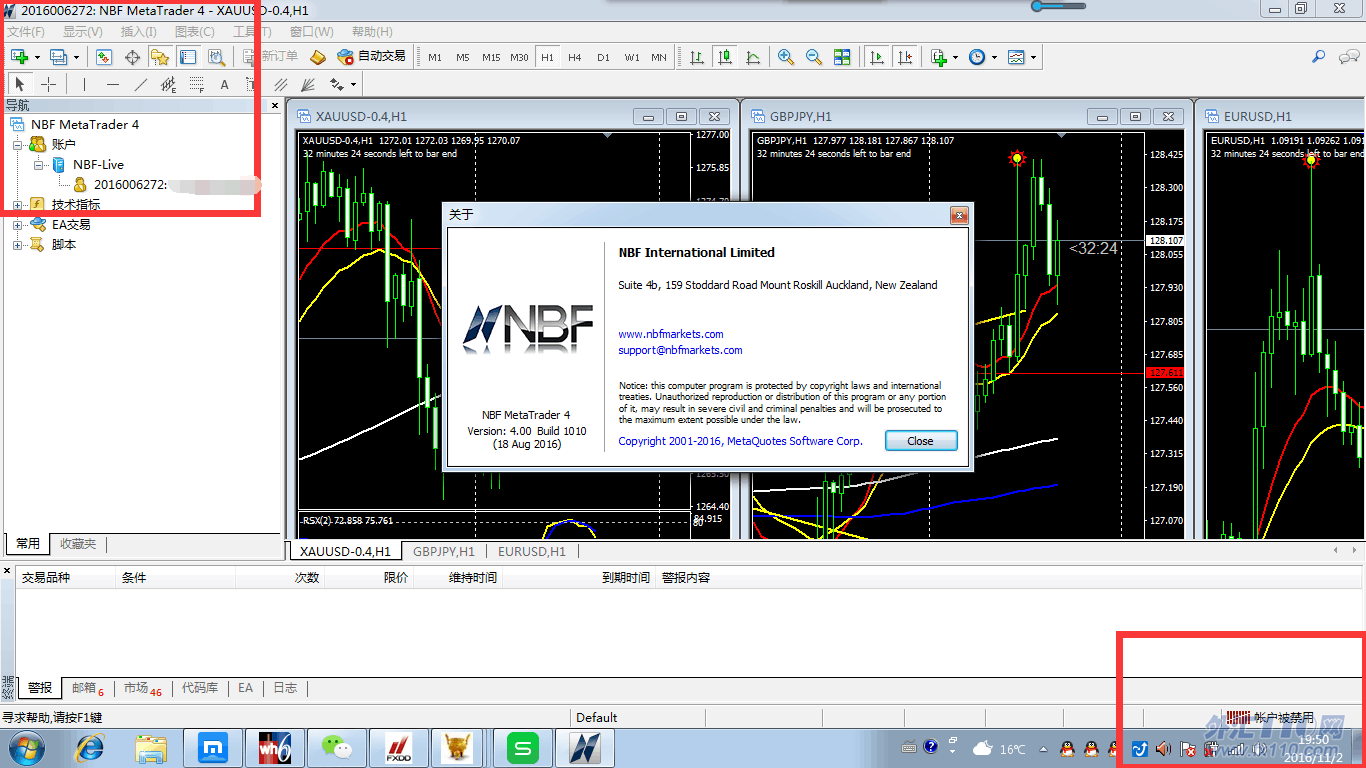Viewport: 1366px width, 768px height.
Task: Toggle the Market Watch window icon
Action: tap(105, 57)
